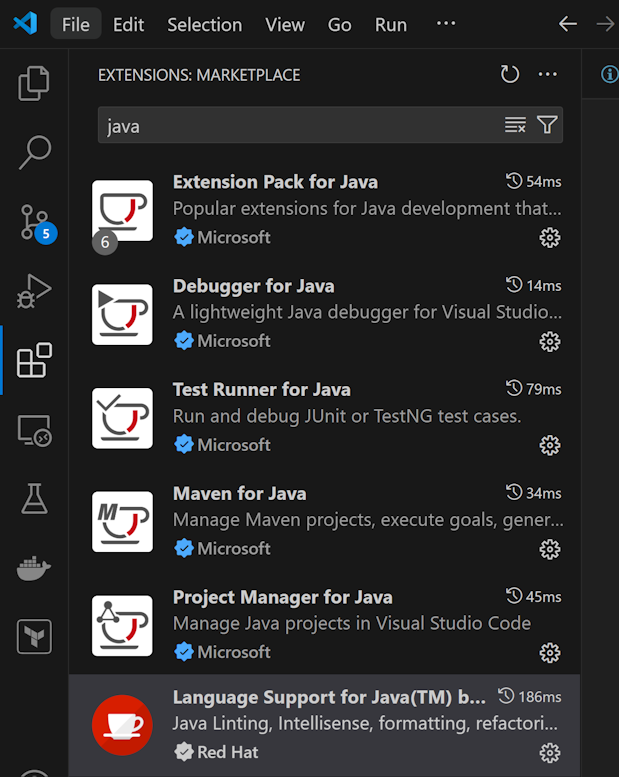This screenshot has height=777, width=619.
Task: Open the Run and Debug view
Action: [x=34, y=291]
